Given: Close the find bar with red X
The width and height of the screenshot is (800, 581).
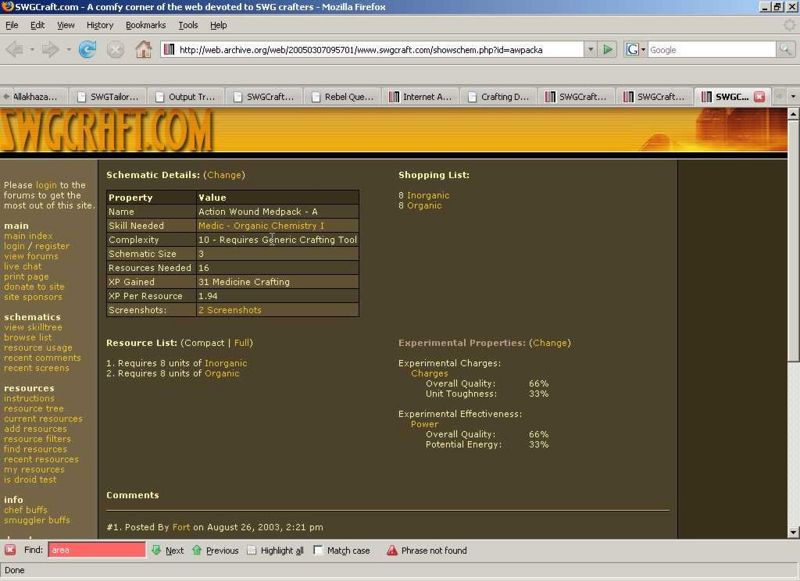Looking at the screenshot, I should [10, 550].
